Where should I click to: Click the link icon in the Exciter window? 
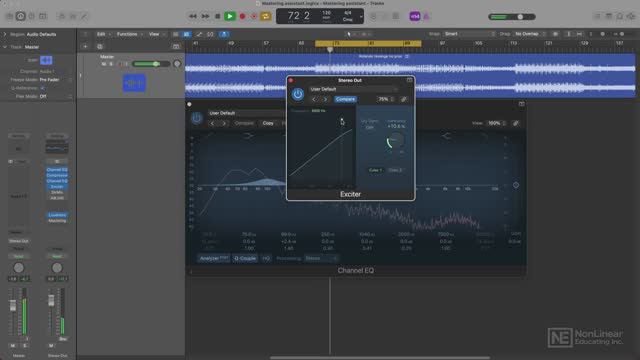tap(404, 99)
